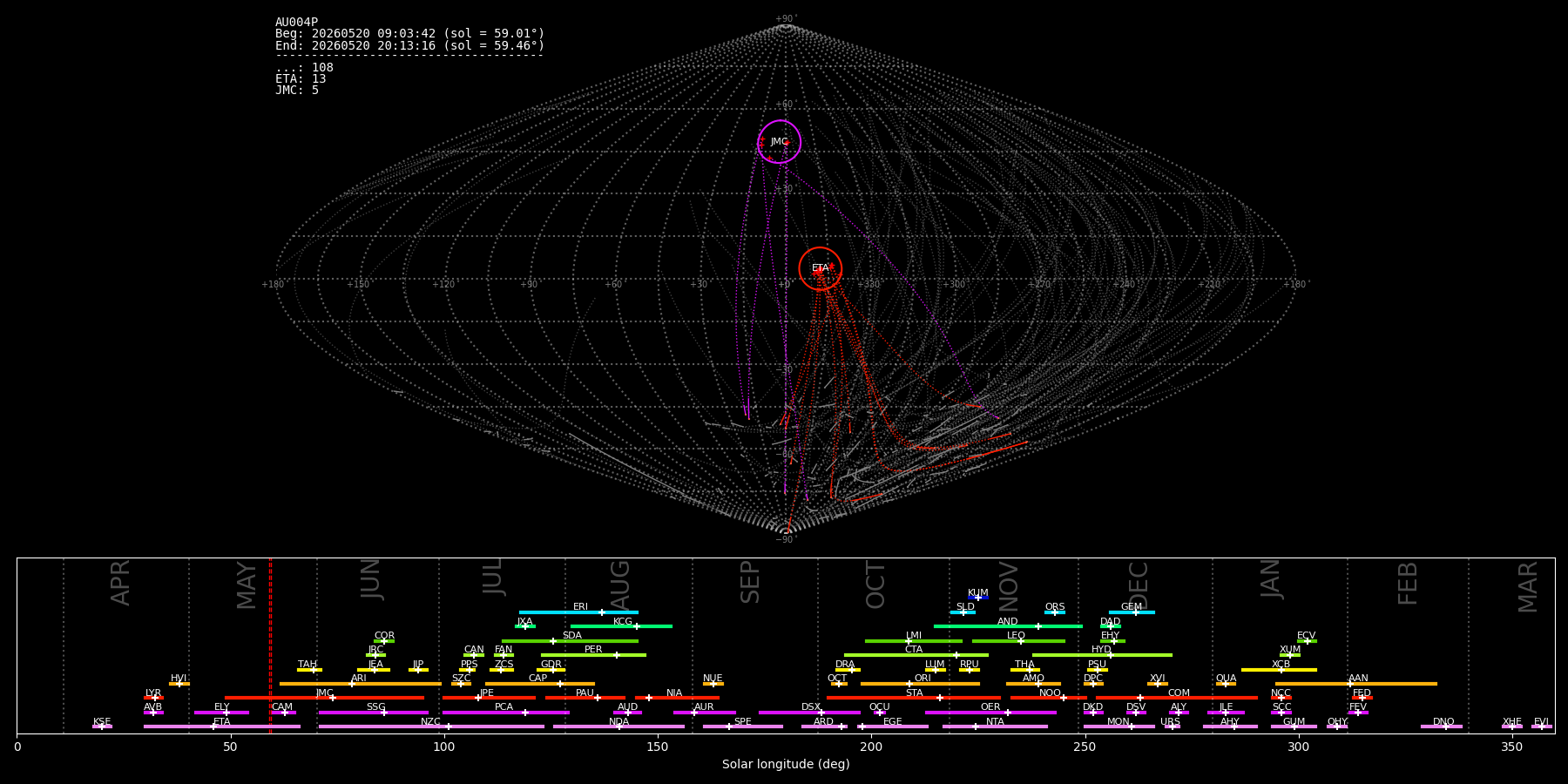This screenshot has width=1568, height=784.
Task: Select the KUM blue shower marker
Action: pyautogui.click(x=978, y=598)
